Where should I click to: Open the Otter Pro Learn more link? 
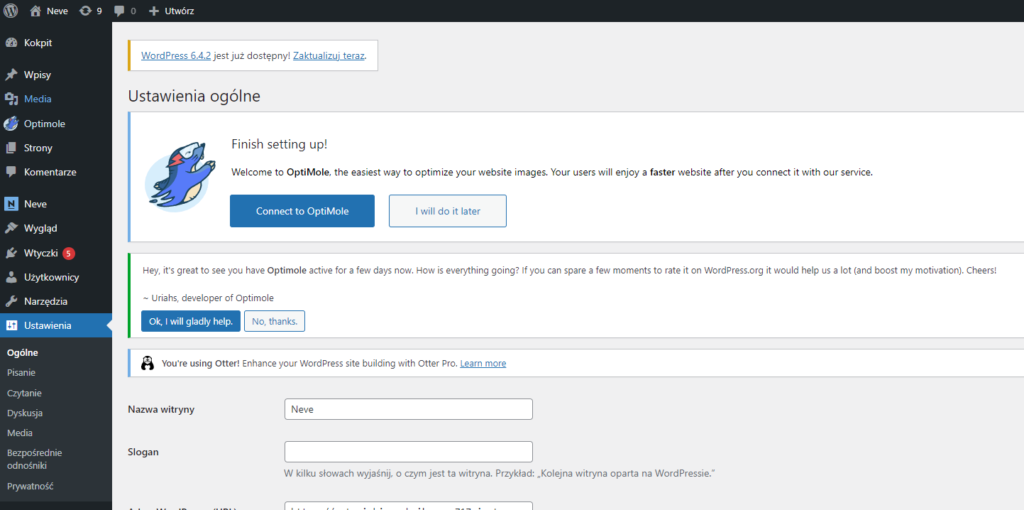point(482,363)
